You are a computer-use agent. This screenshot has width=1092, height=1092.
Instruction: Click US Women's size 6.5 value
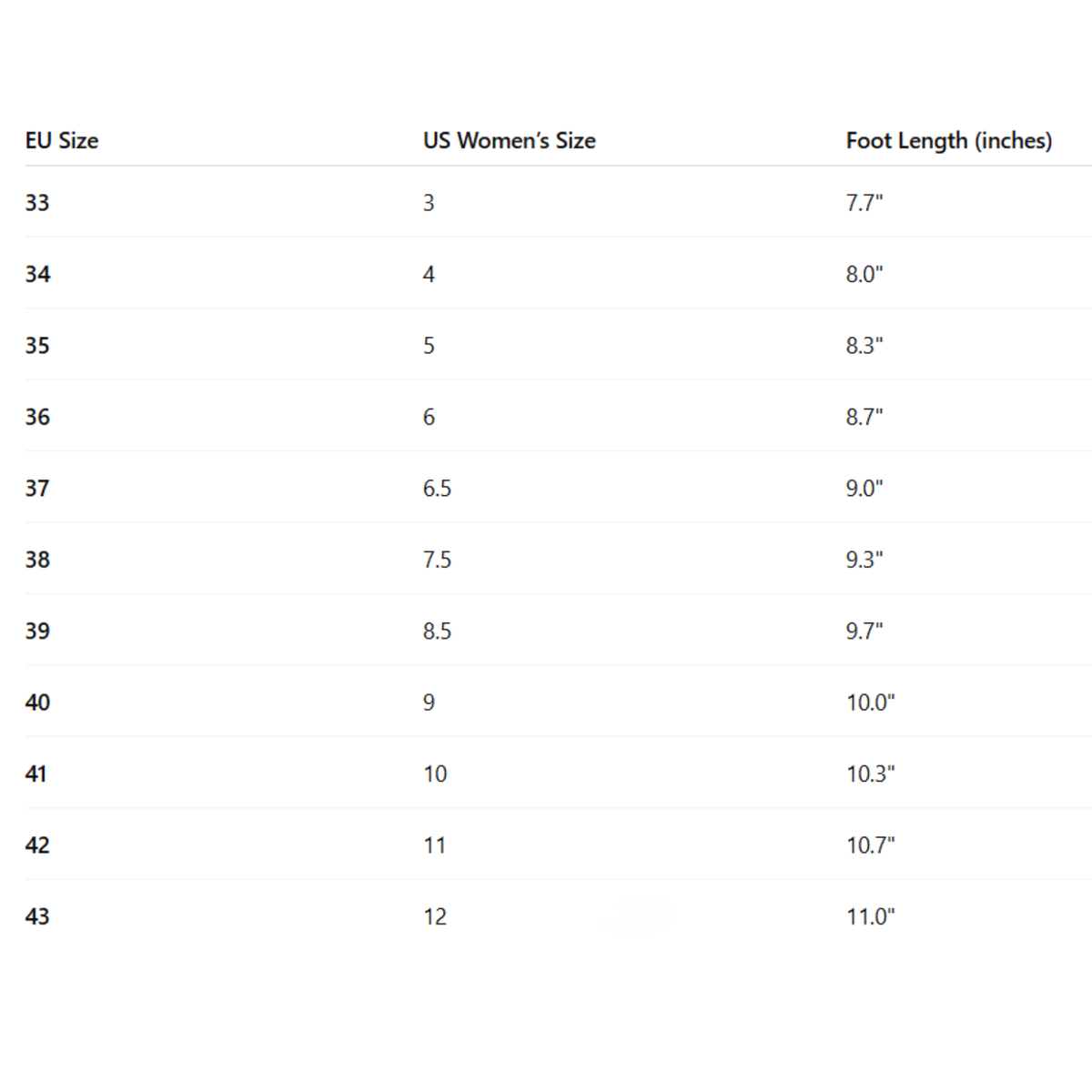(437, 489)
